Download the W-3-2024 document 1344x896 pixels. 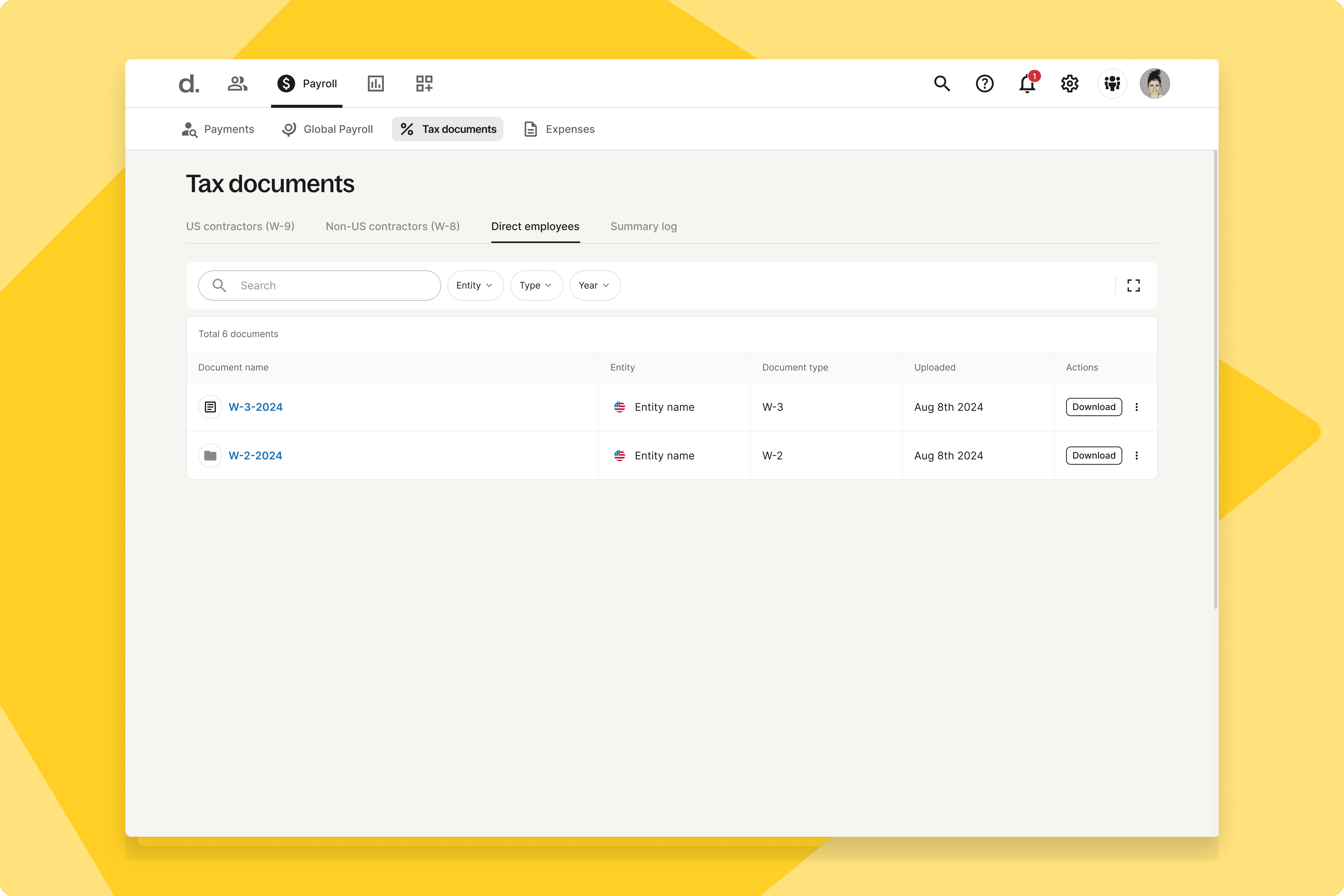[1094, 407]
